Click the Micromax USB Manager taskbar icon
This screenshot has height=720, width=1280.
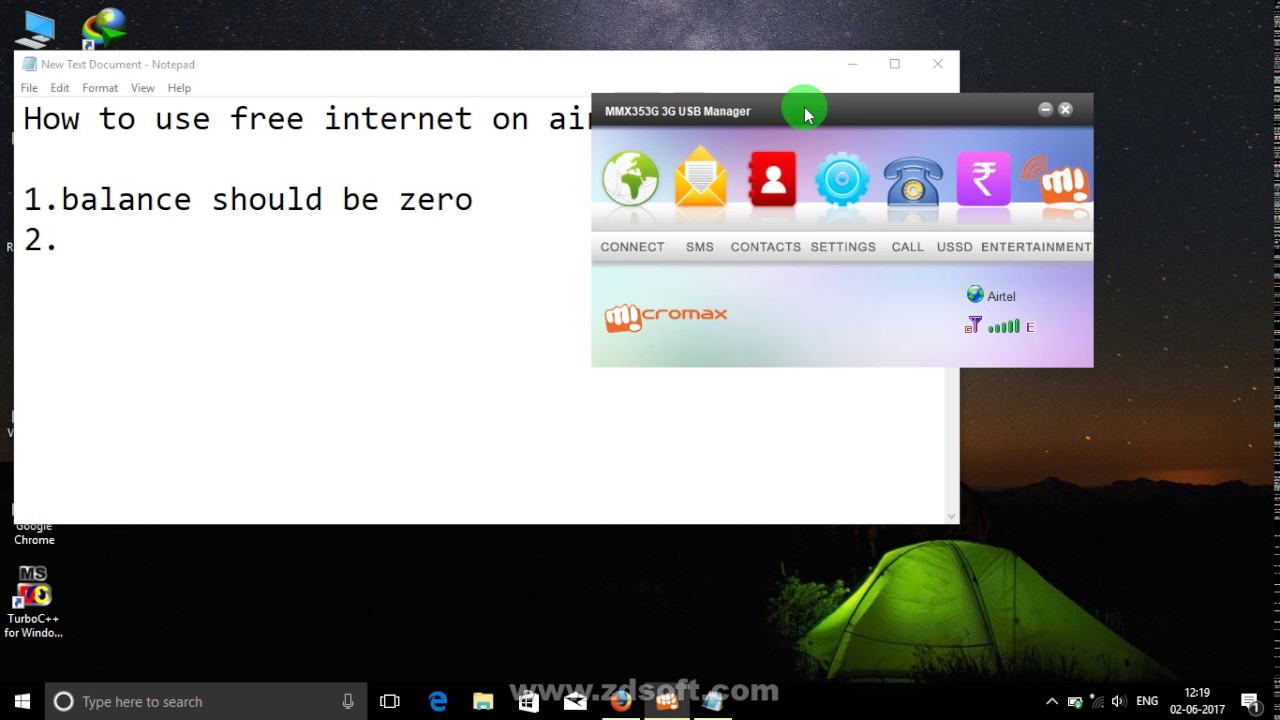[667, 701]
